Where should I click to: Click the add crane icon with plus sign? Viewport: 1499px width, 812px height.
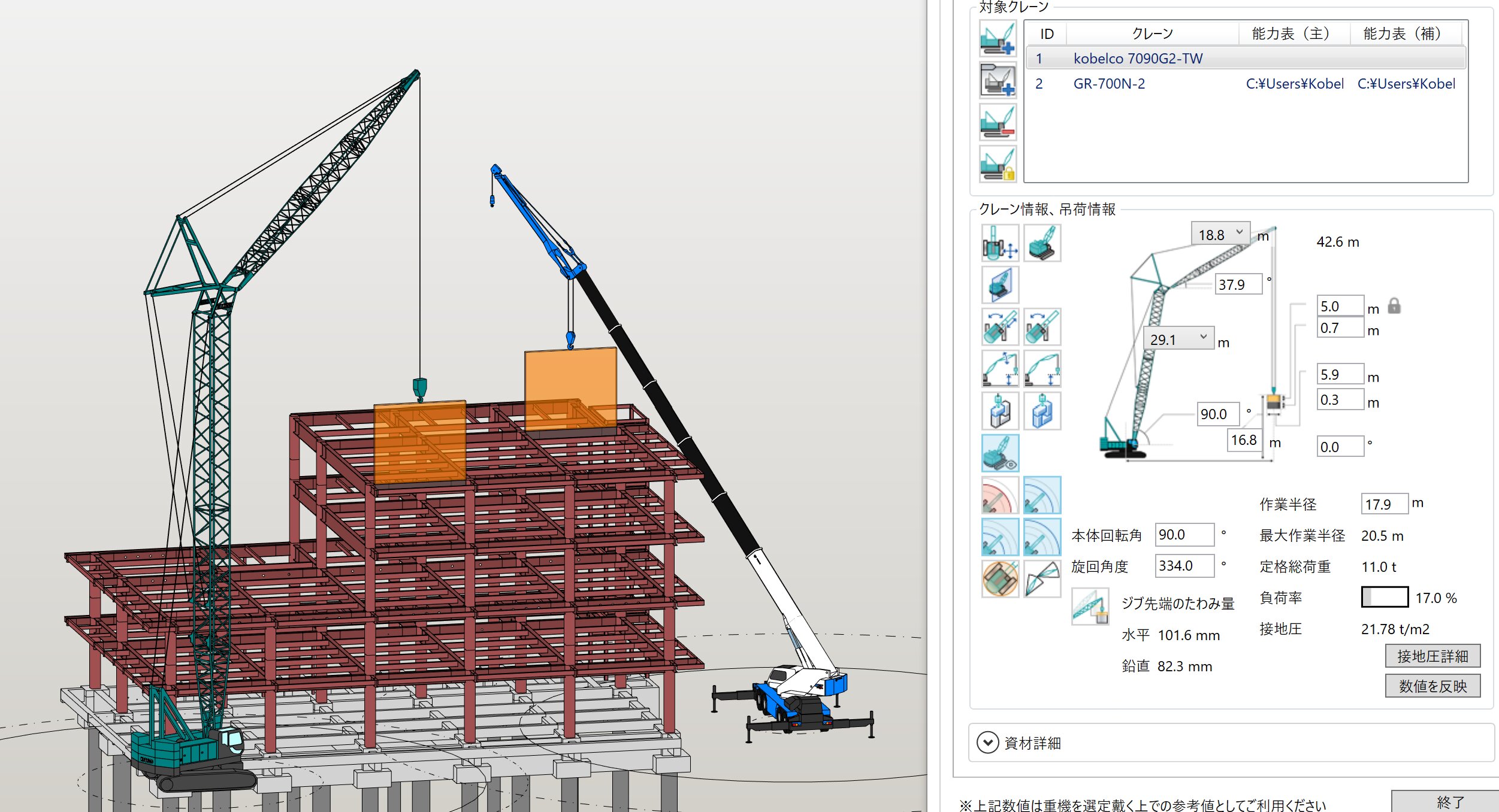pyautogui.click(x=998, y=38)
